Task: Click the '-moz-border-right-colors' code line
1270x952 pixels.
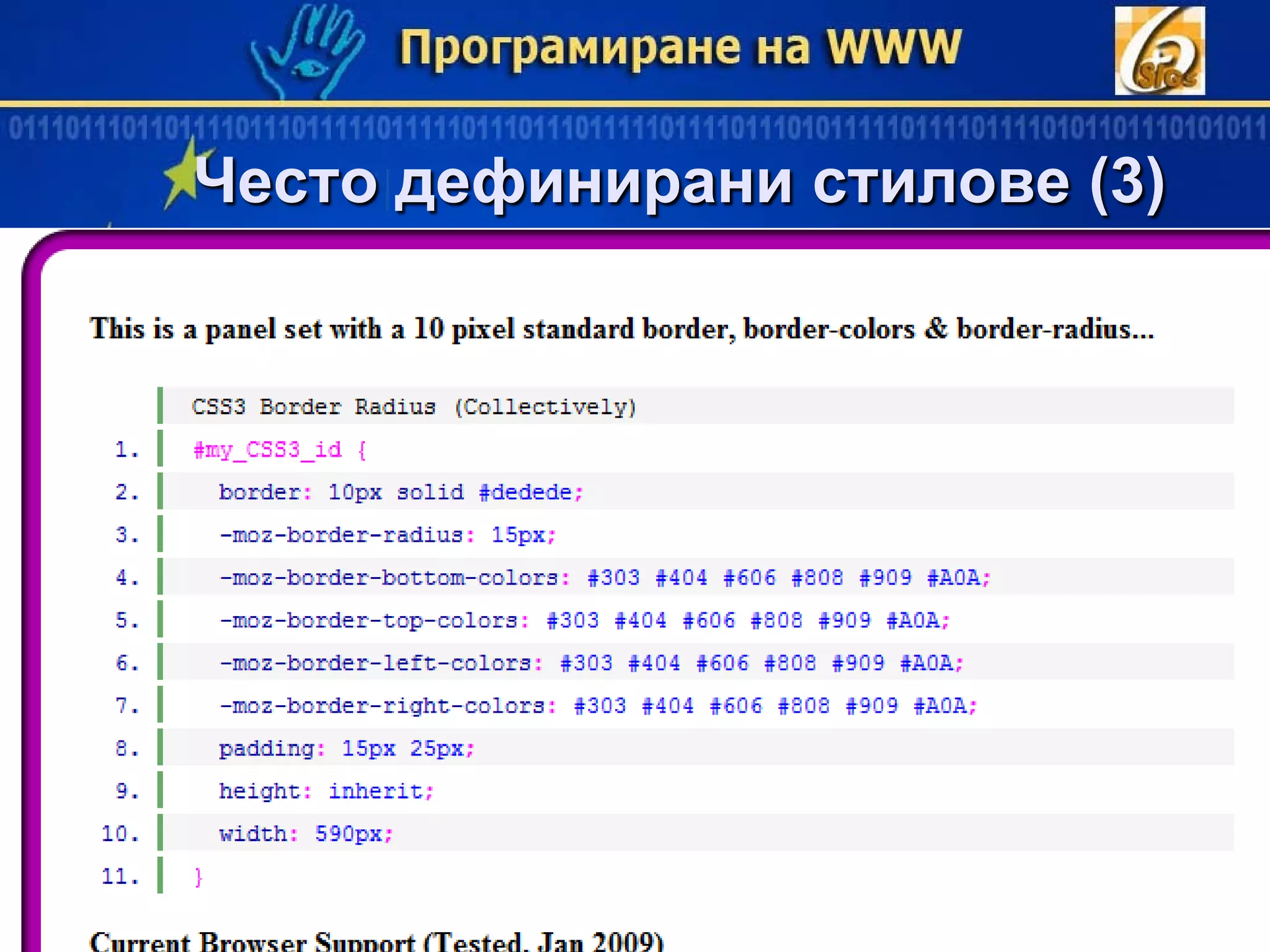Action: [598, 706]
